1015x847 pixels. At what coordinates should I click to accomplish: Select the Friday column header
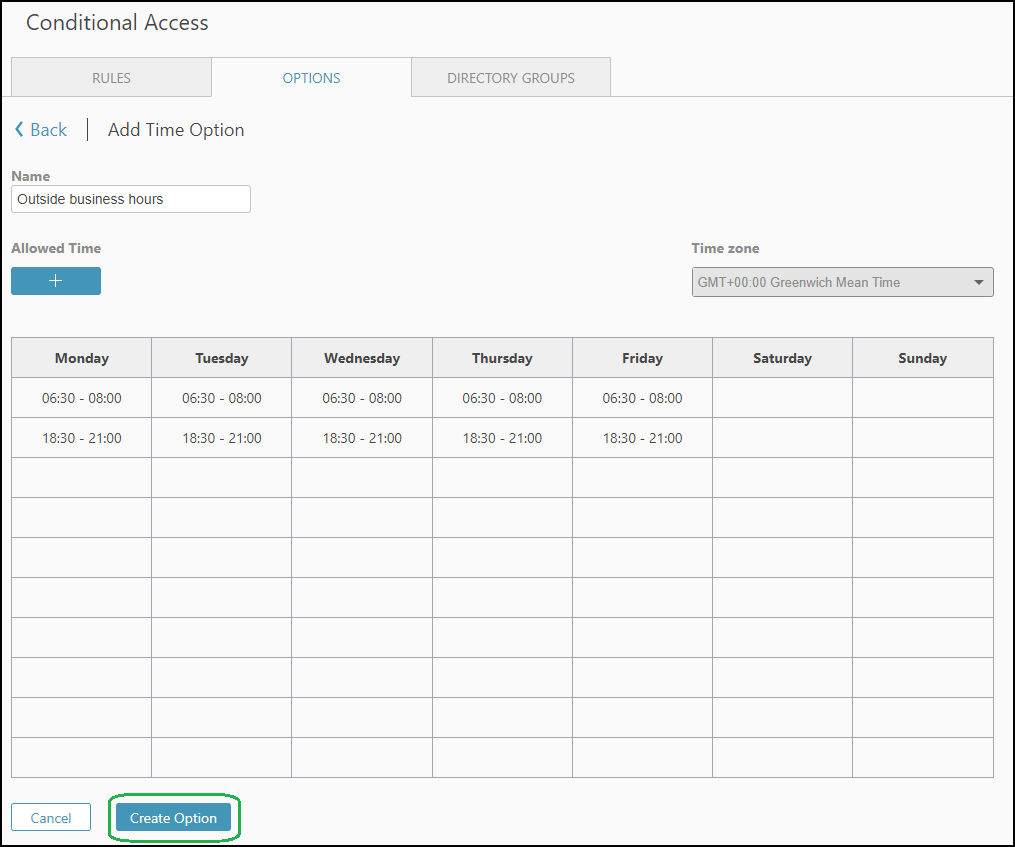coord(642,358)
